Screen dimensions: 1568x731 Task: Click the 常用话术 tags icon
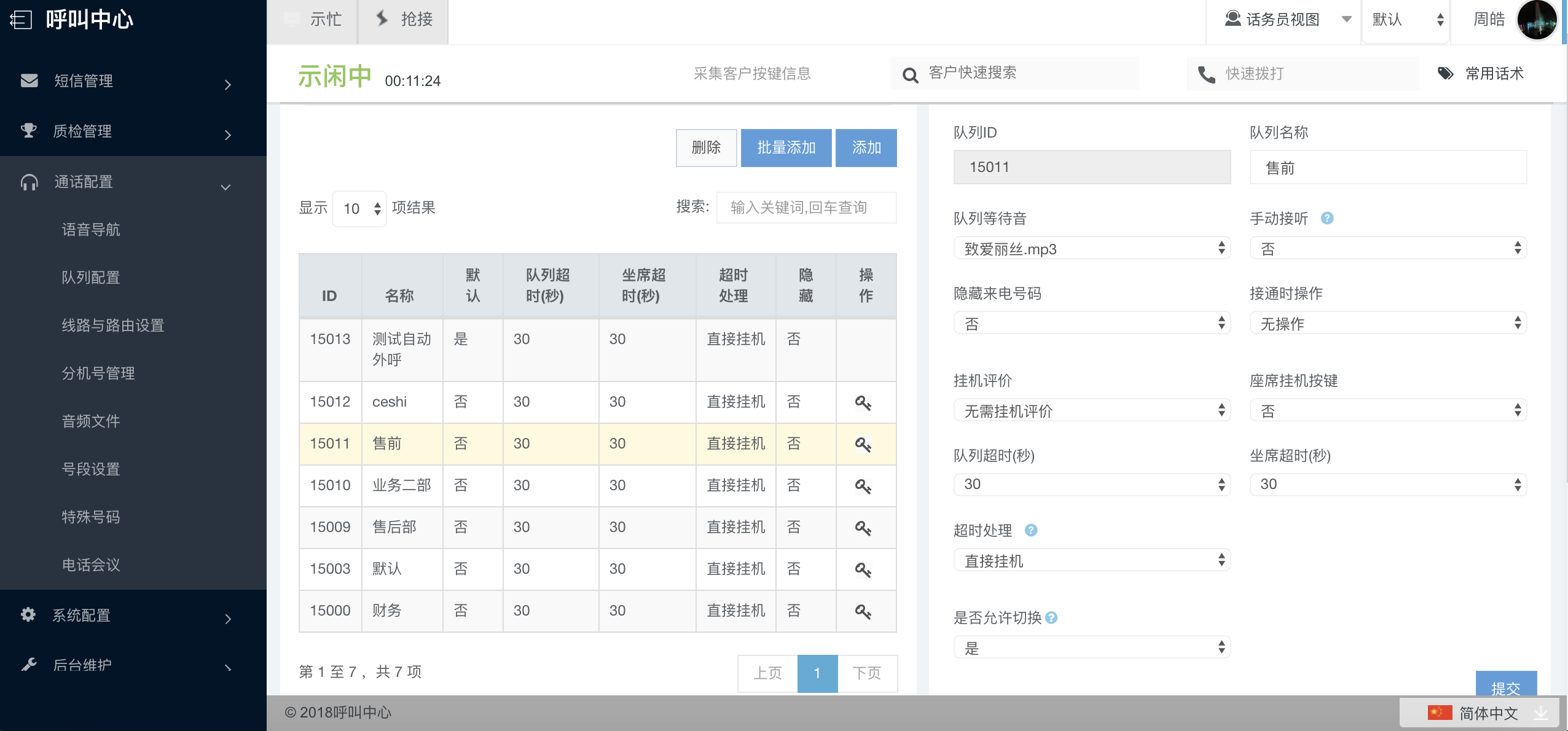click(x=1445, y=74)
